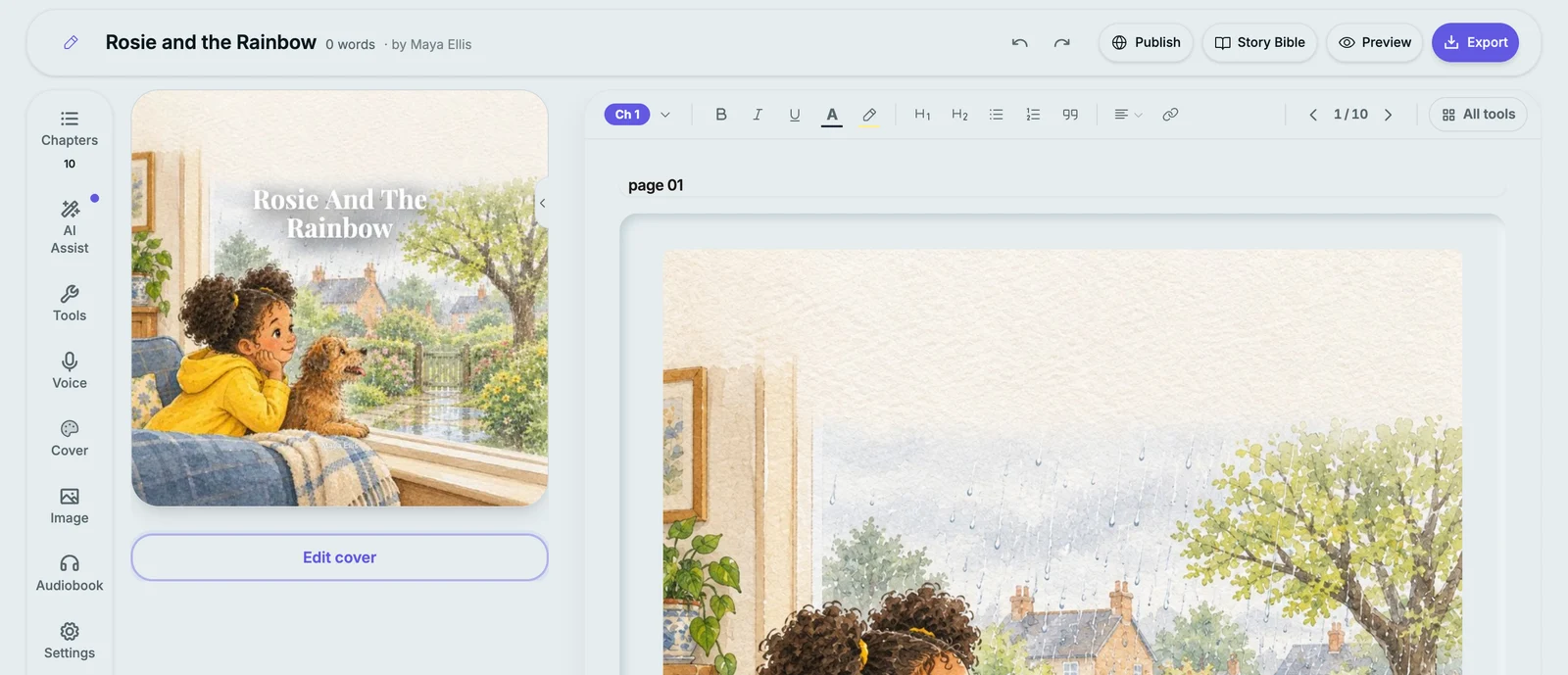Open the text color picker
Screen dimensions: 1568x675
[x=832, y=115]
